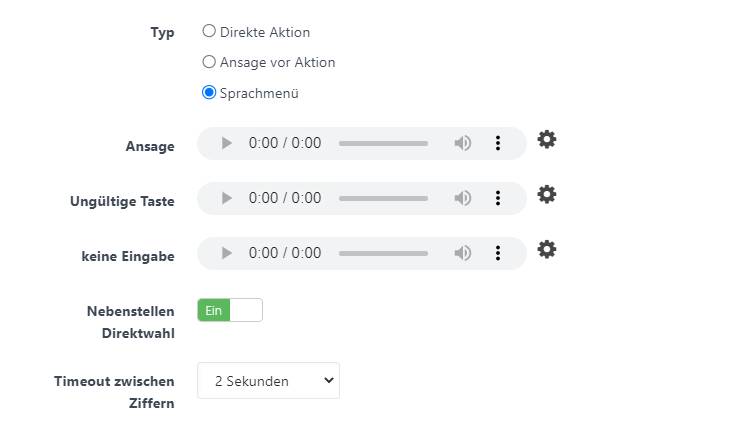
Task: Mute the Ansage audio player
Action: [x=462, y=143]
